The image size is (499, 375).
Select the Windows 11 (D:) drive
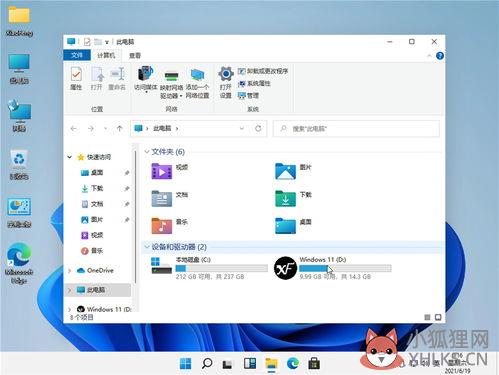click(x=333, y=268)
